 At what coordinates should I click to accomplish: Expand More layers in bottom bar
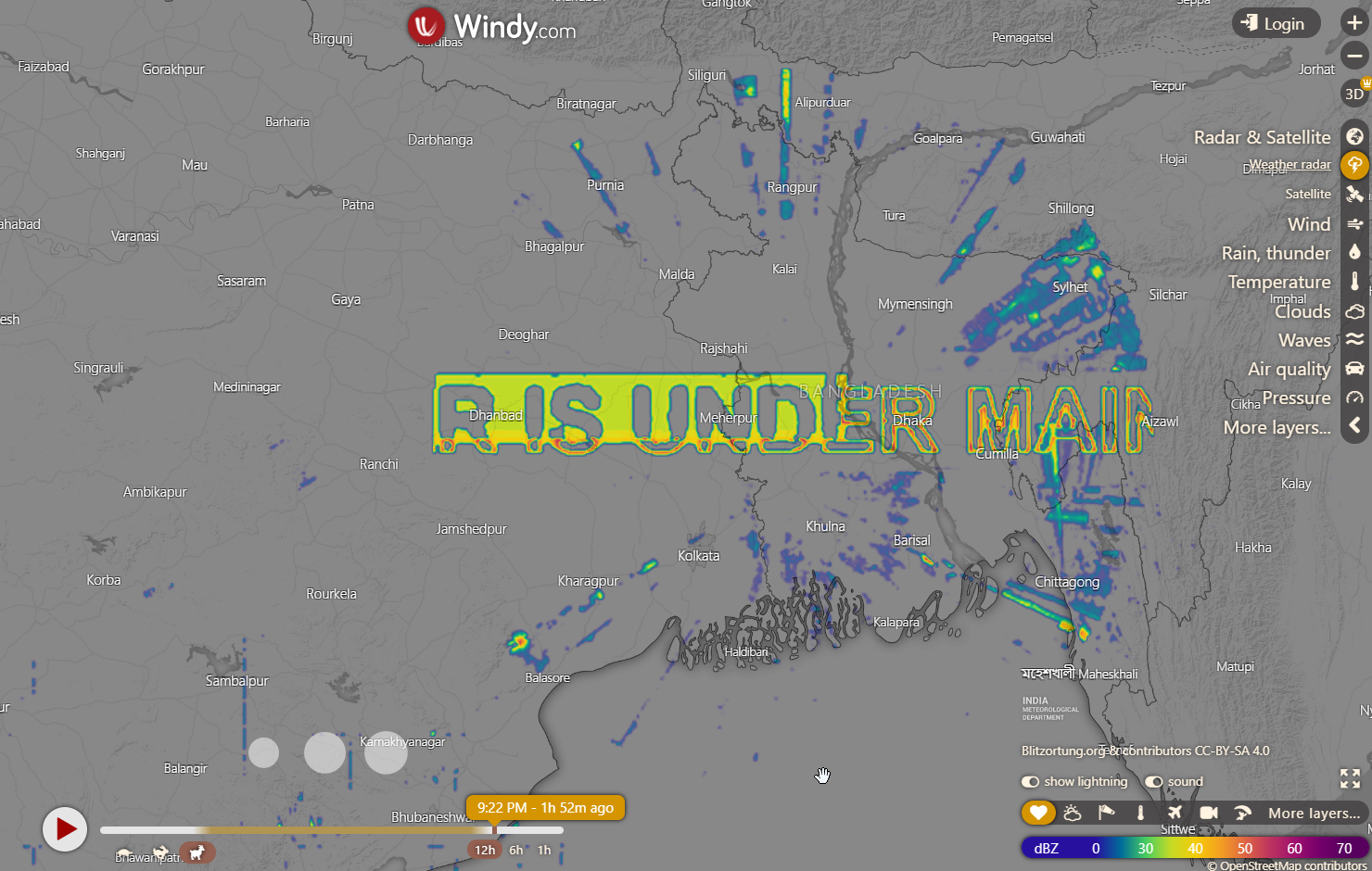(x=1315, y=814)
